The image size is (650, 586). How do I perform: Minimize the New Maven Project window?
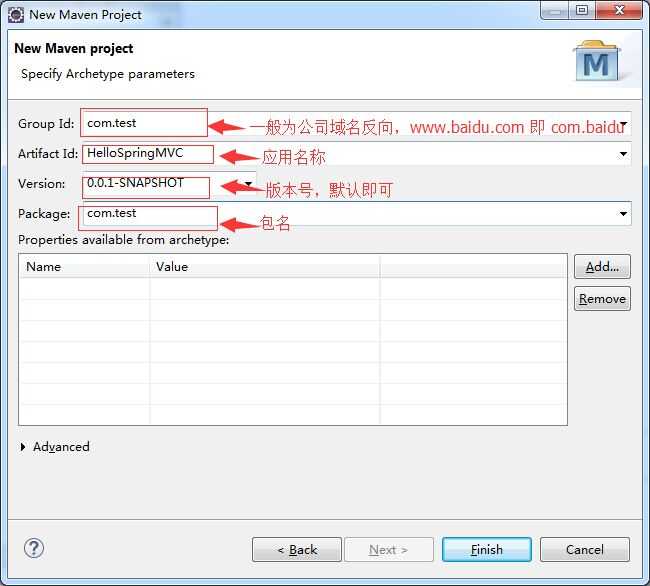coord(555,10)
